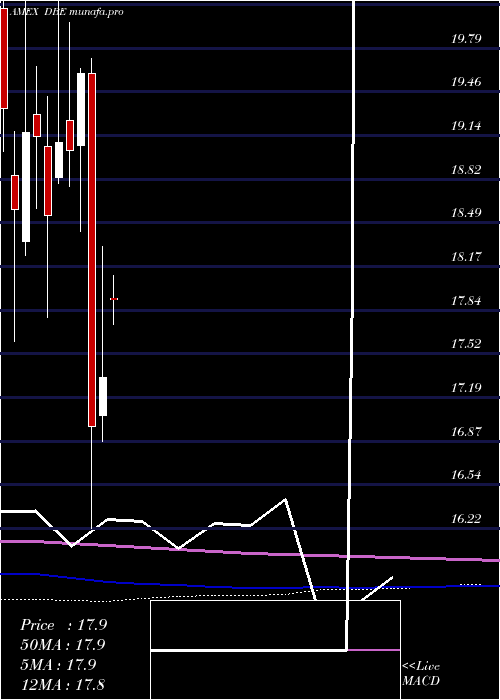Click the 18.49 price axis label
This screenshot has width=500, height=700.
(467, 212)
